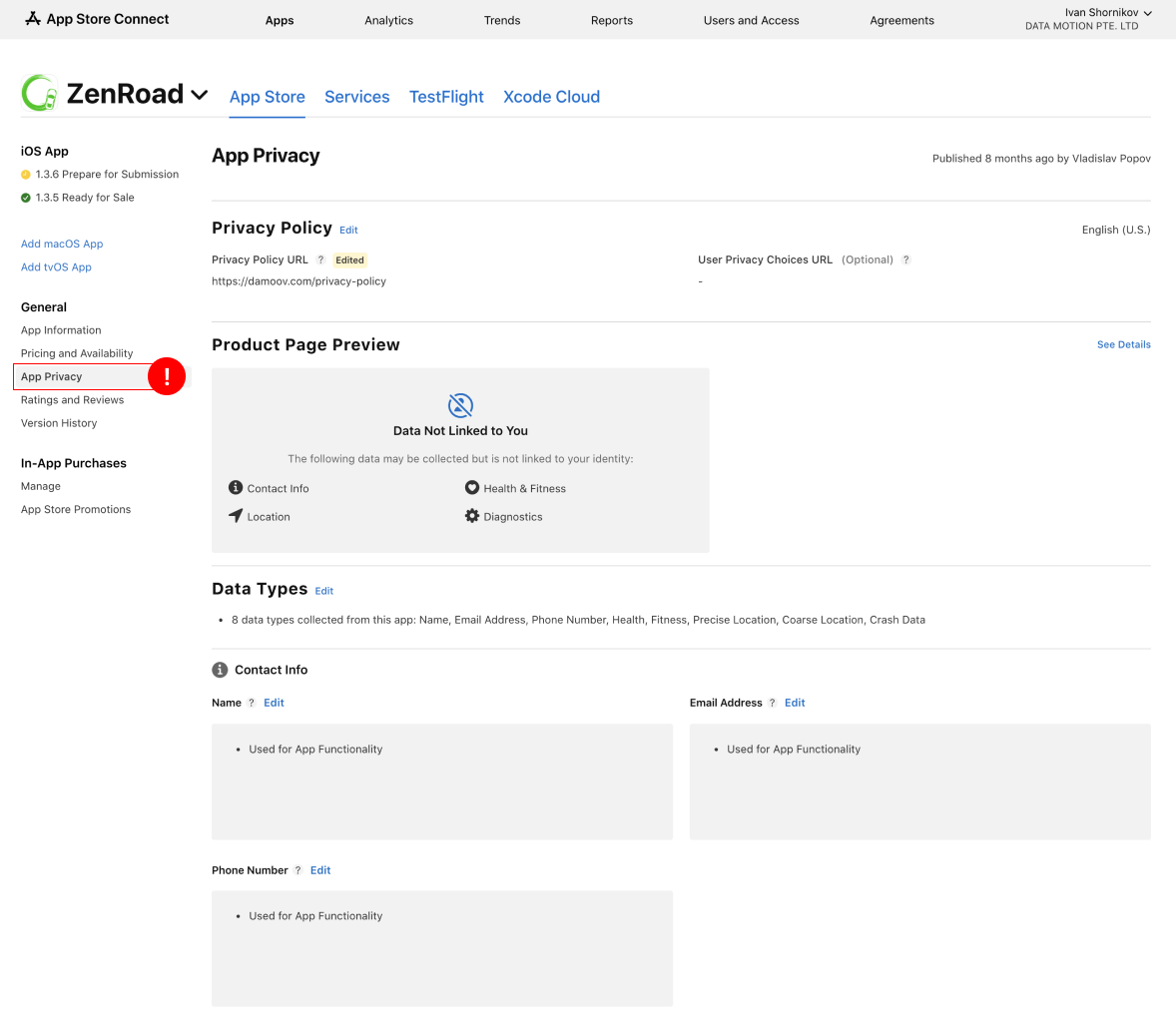Open Pricing and Availability in sidebar

(77, 354)
